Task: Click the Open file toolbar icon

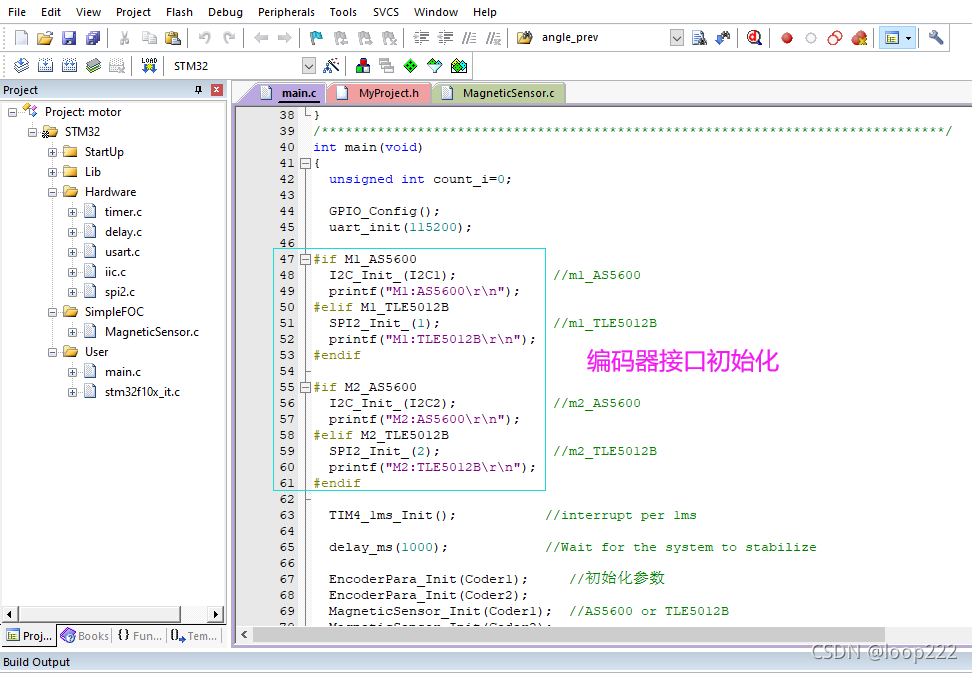Action: coord(45,38)
